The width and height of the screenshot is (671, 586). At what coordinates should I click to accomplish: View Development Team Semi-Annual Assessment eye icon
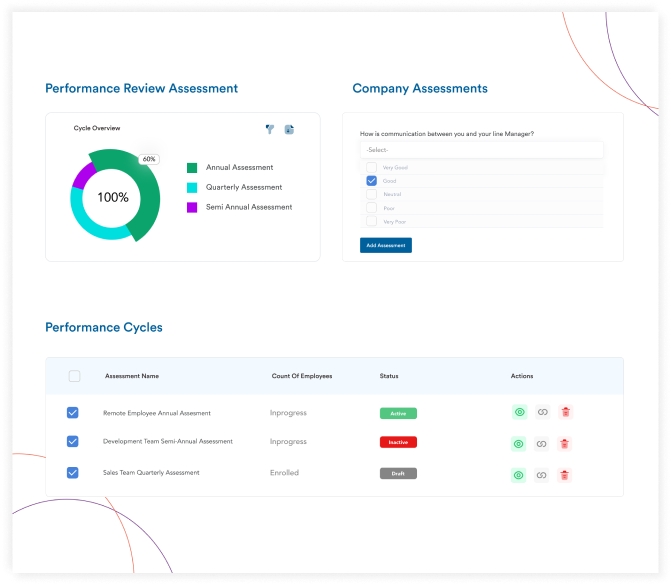click(519, 444)
